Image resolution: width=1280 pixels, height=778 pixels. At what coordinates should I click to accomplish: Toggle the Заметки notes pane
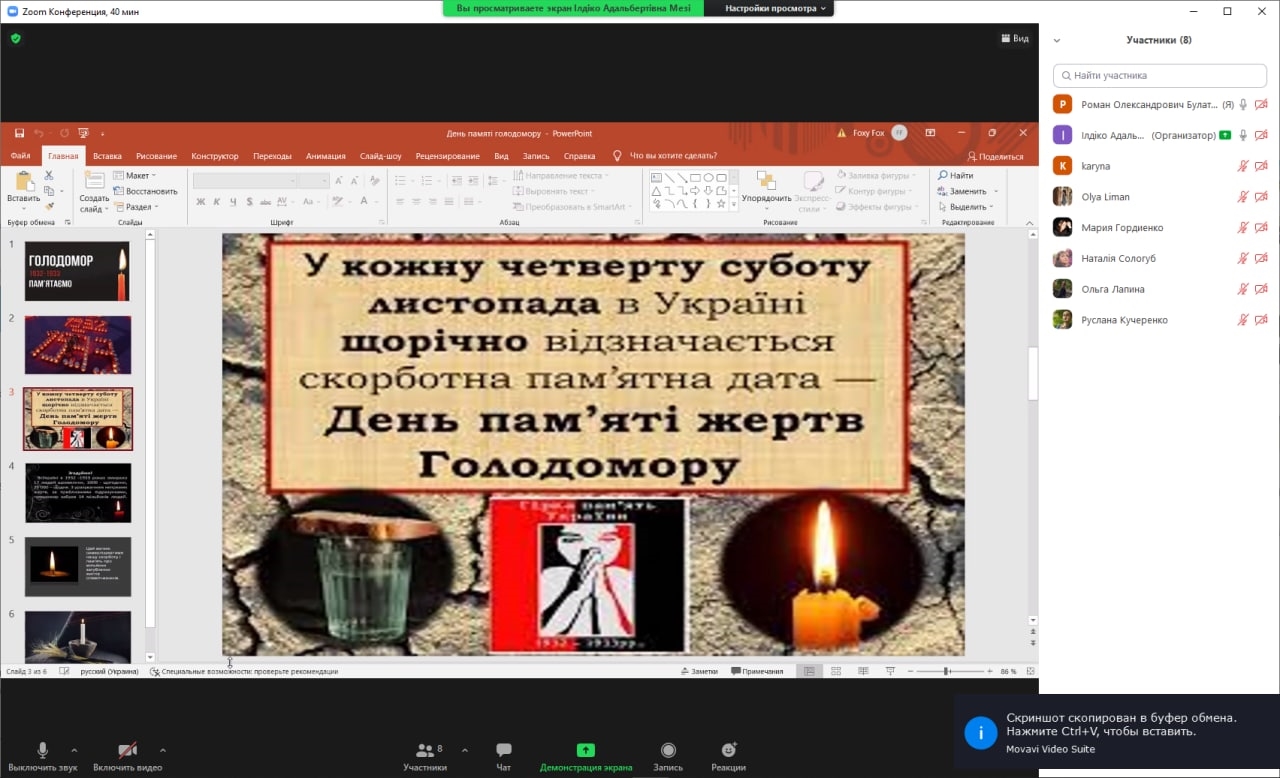[699, 671]
